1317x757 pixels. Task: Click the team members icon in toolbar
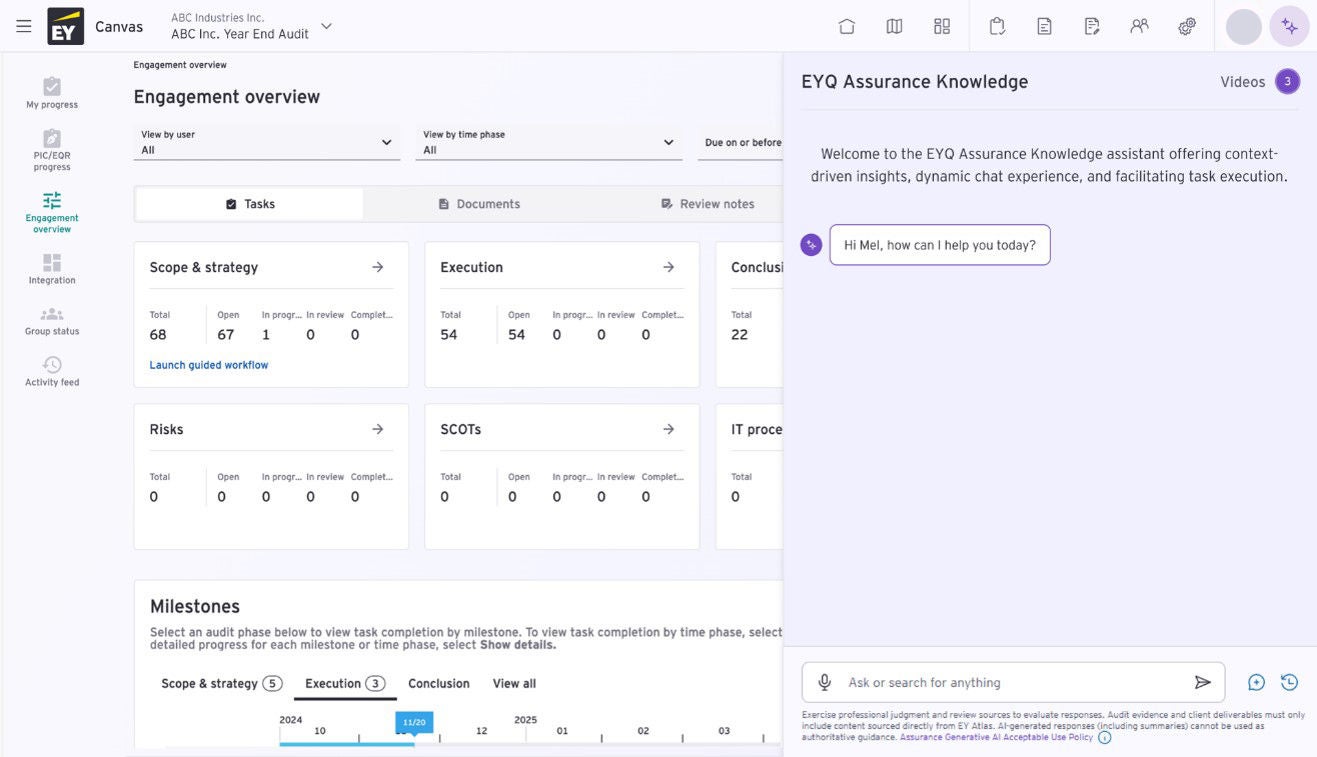pos(1139,26)
